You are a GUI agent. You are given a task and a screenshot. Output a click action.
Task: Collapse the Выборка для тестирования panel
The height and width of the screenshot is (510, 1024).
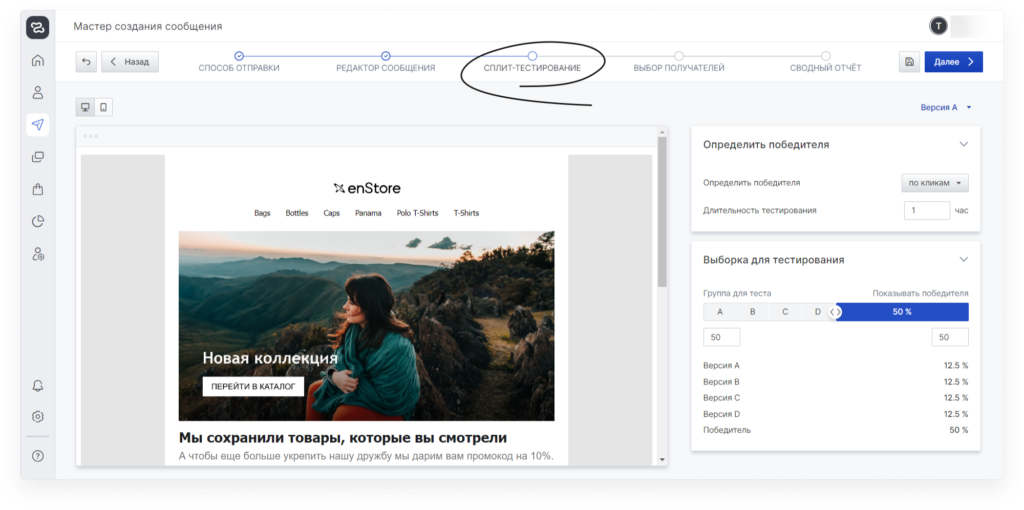(963, 260)
